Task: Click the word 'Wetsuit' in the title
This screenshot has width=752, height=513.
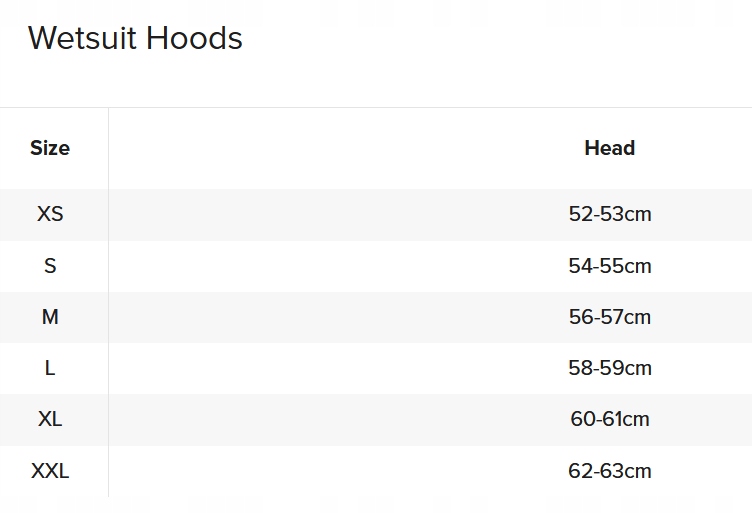Action: coord(83,38)
